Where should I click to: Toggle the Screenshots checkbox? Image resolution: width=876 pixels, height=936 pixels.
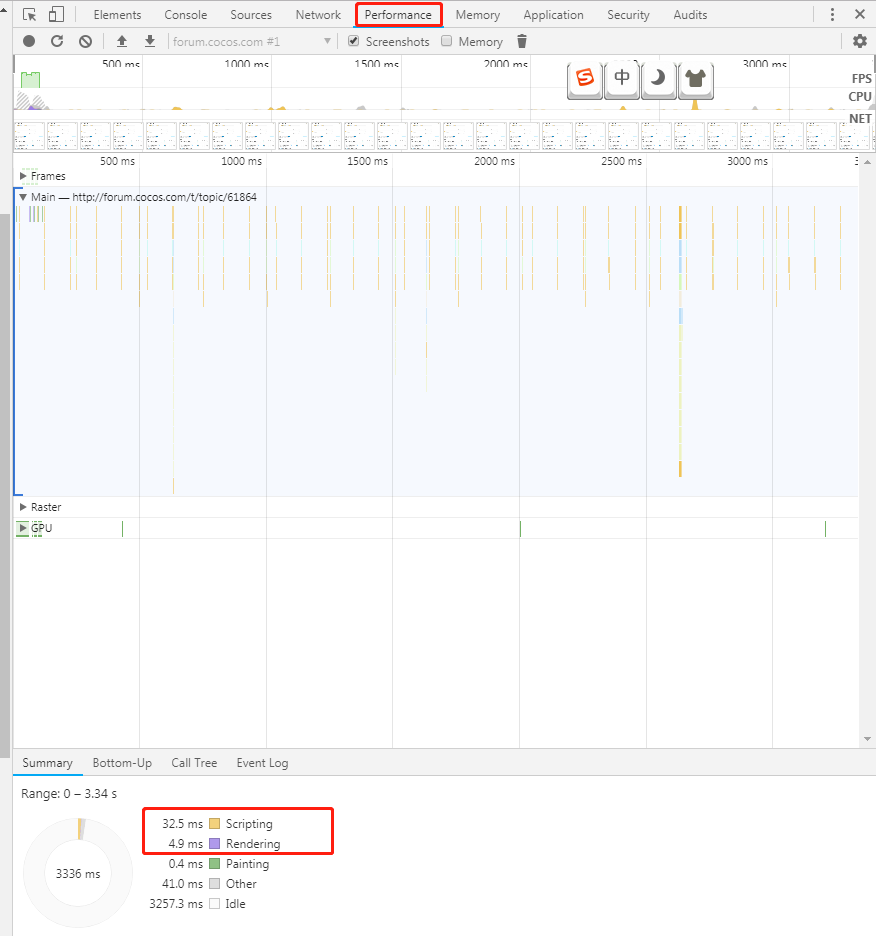354,41
